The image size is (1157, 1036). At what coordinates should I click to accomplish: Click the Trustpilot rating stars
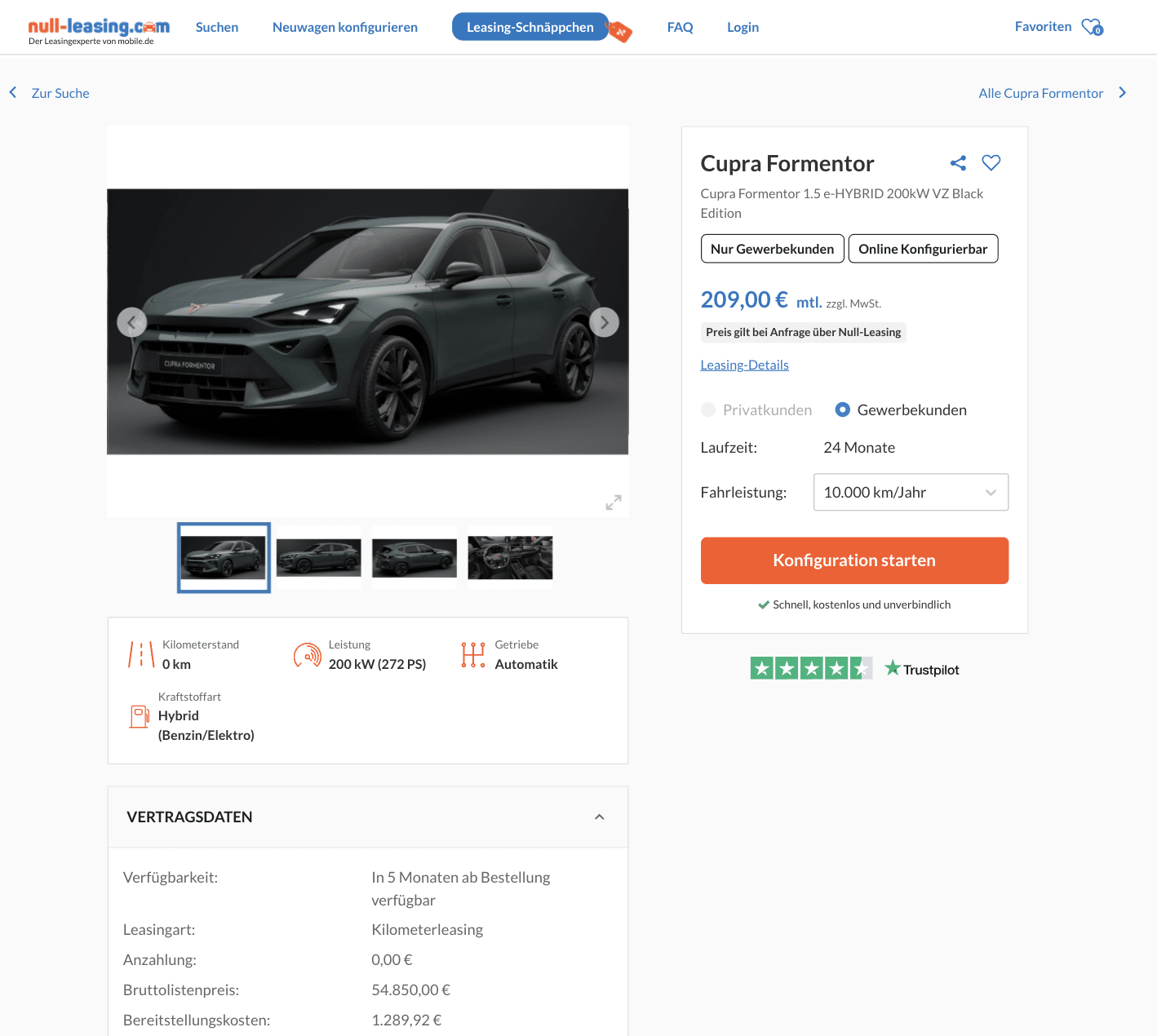[x=810, y=669]
